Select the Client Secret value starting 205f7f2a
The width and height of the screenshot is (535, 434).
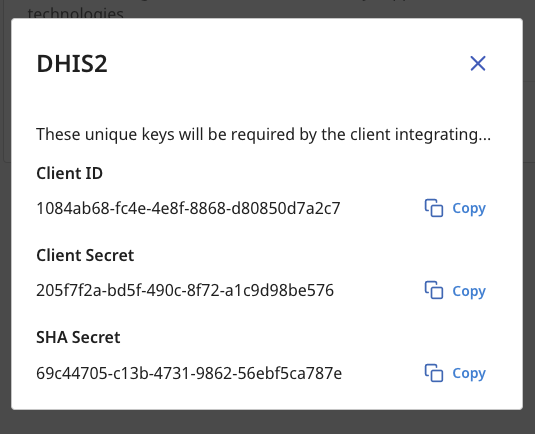pyautogui.click(x=185, y=290)
